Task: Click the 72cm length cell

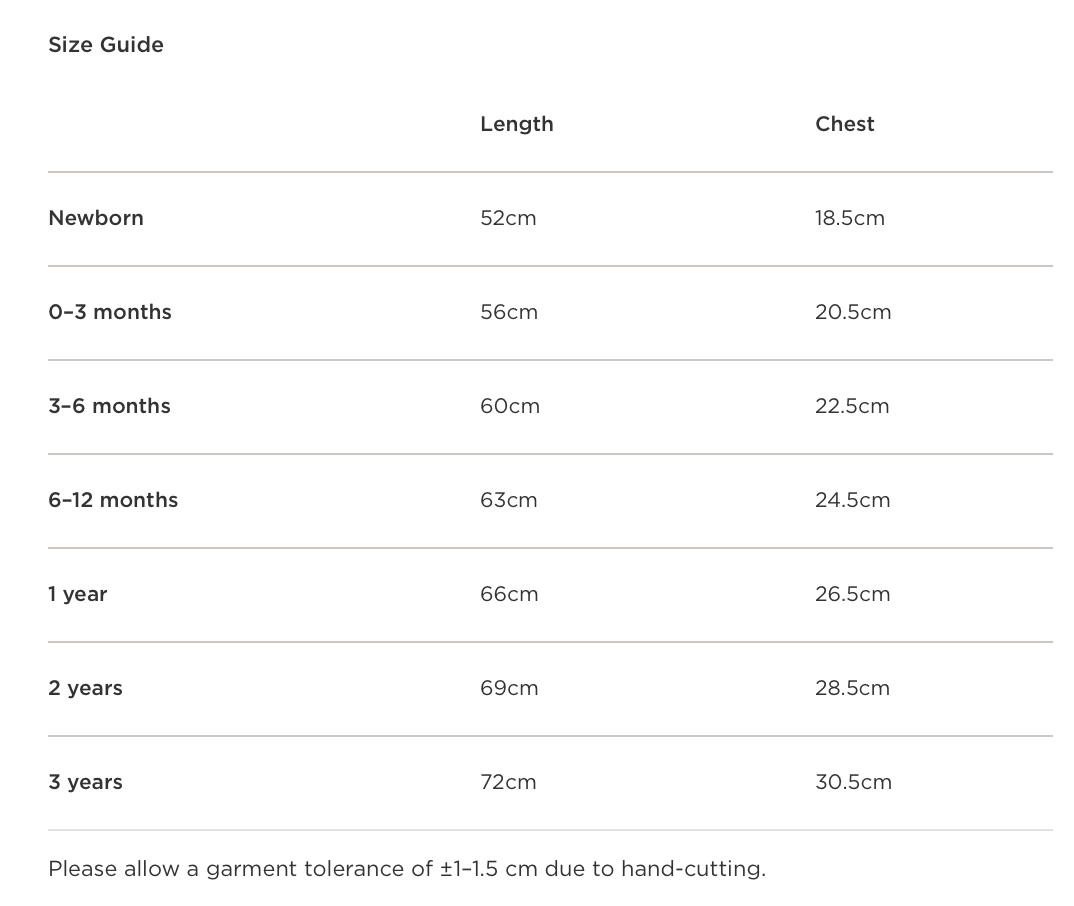Action: point(508,782)
